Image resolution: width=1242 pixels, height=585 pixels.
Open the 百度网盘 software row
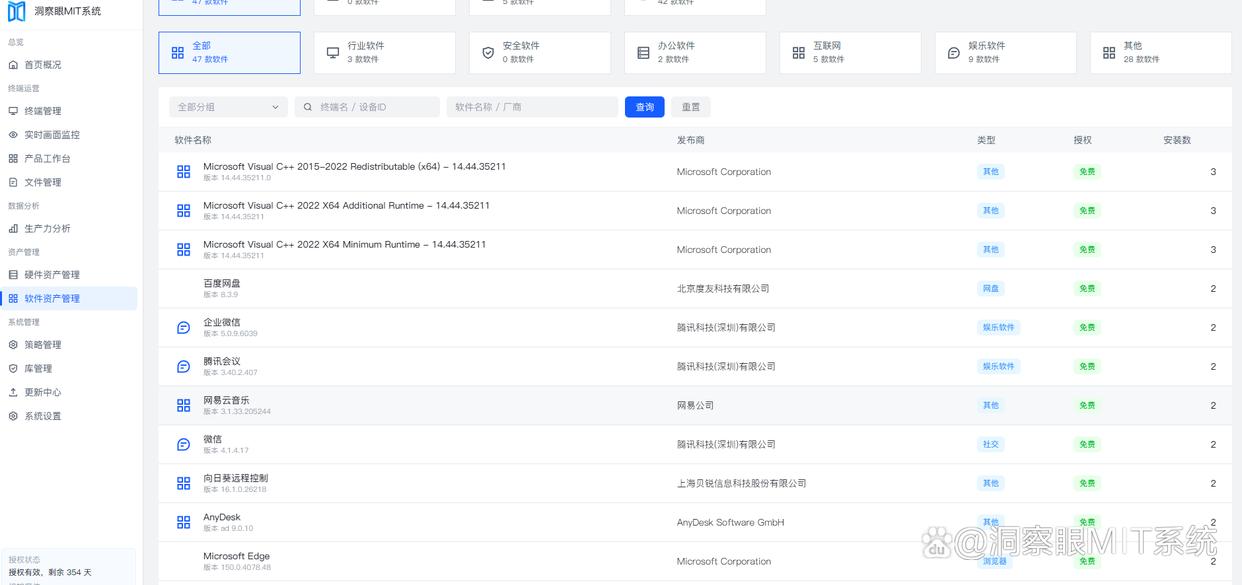pos(695,288)
